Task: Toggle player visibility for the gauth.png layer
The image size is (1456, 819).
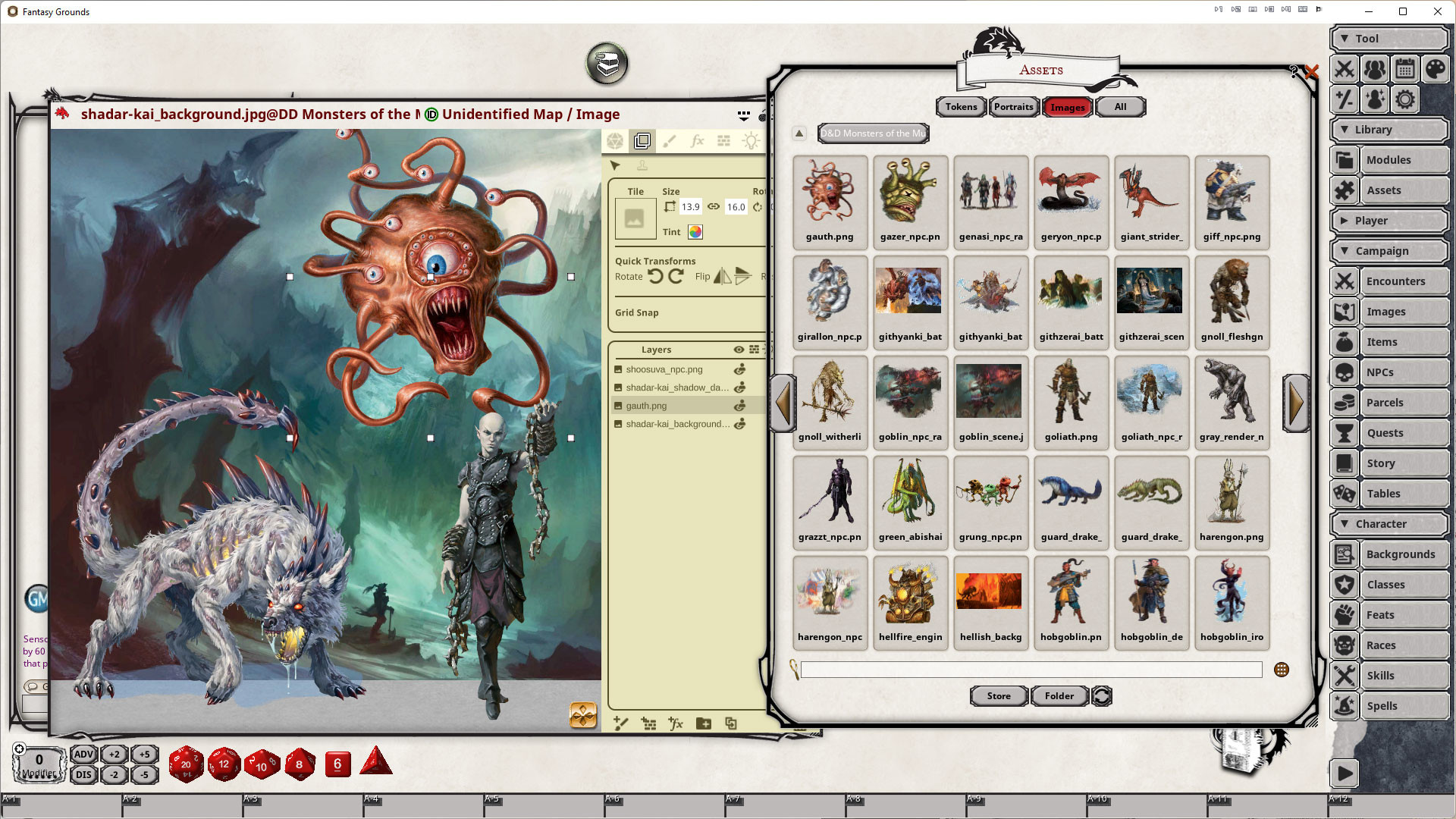Action: click(739, 406)
